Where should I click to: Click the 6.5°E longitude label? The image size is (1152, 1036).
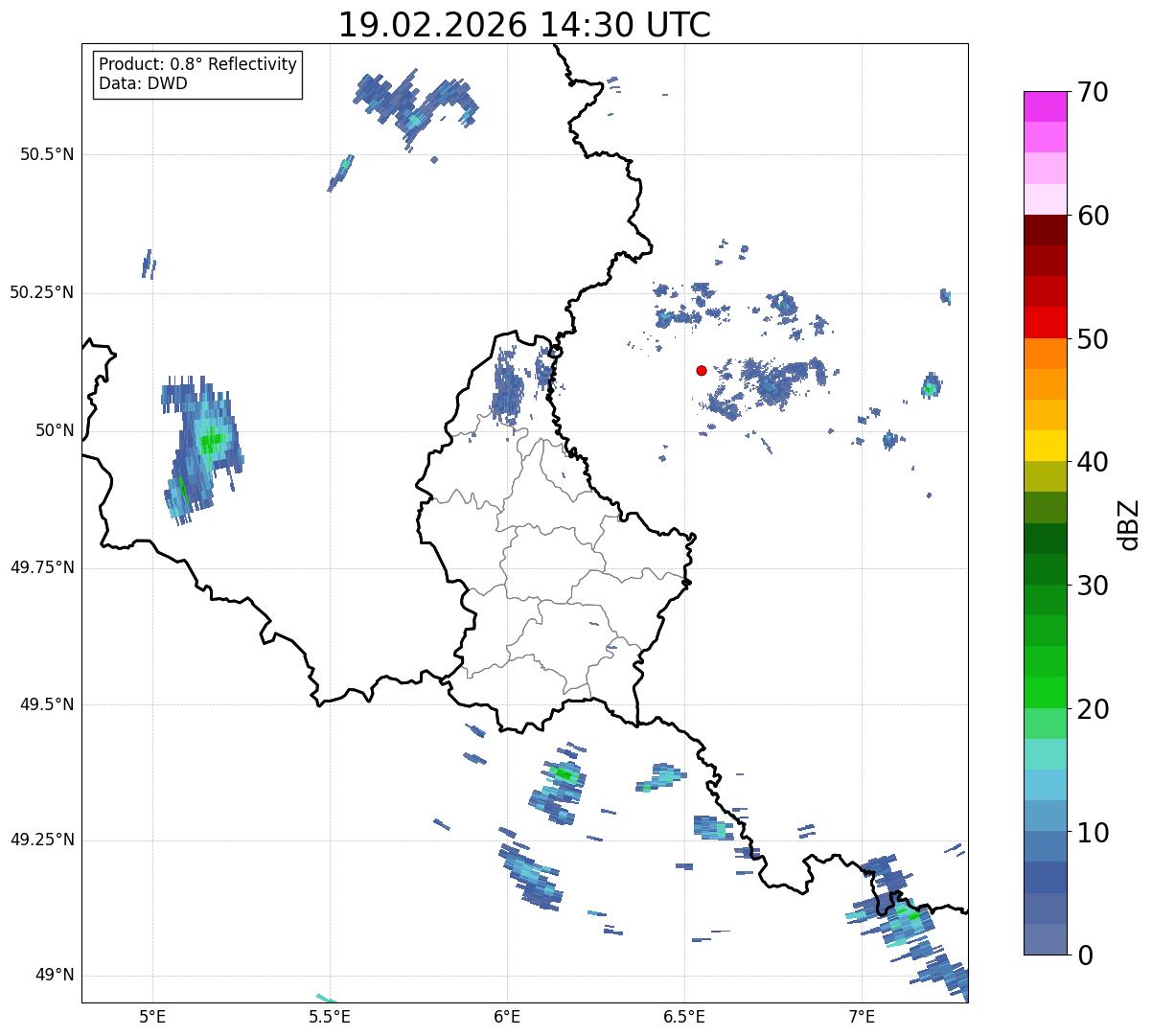pyautogui.click(x=684, y=1016)
